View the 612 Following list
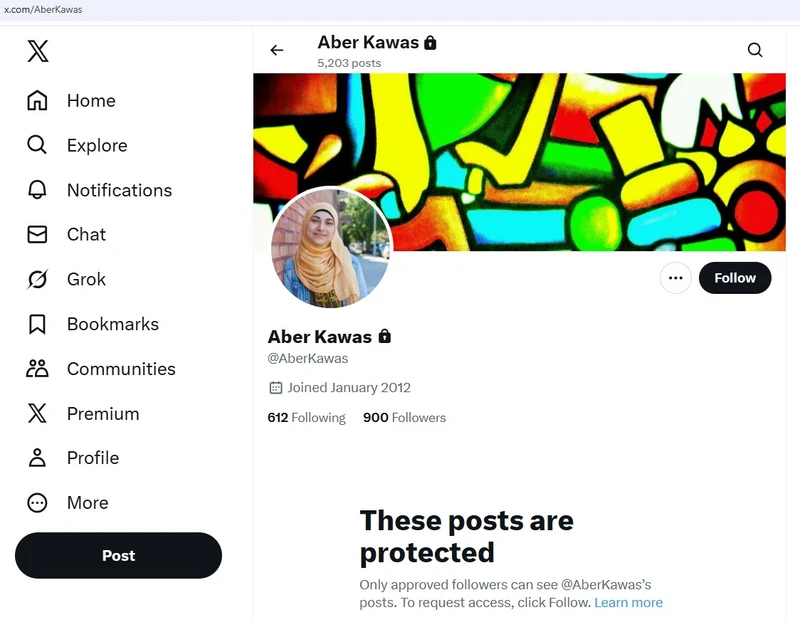Image resolution: width=800 pixels, height=622 pixels. click(x=306, y=418)
